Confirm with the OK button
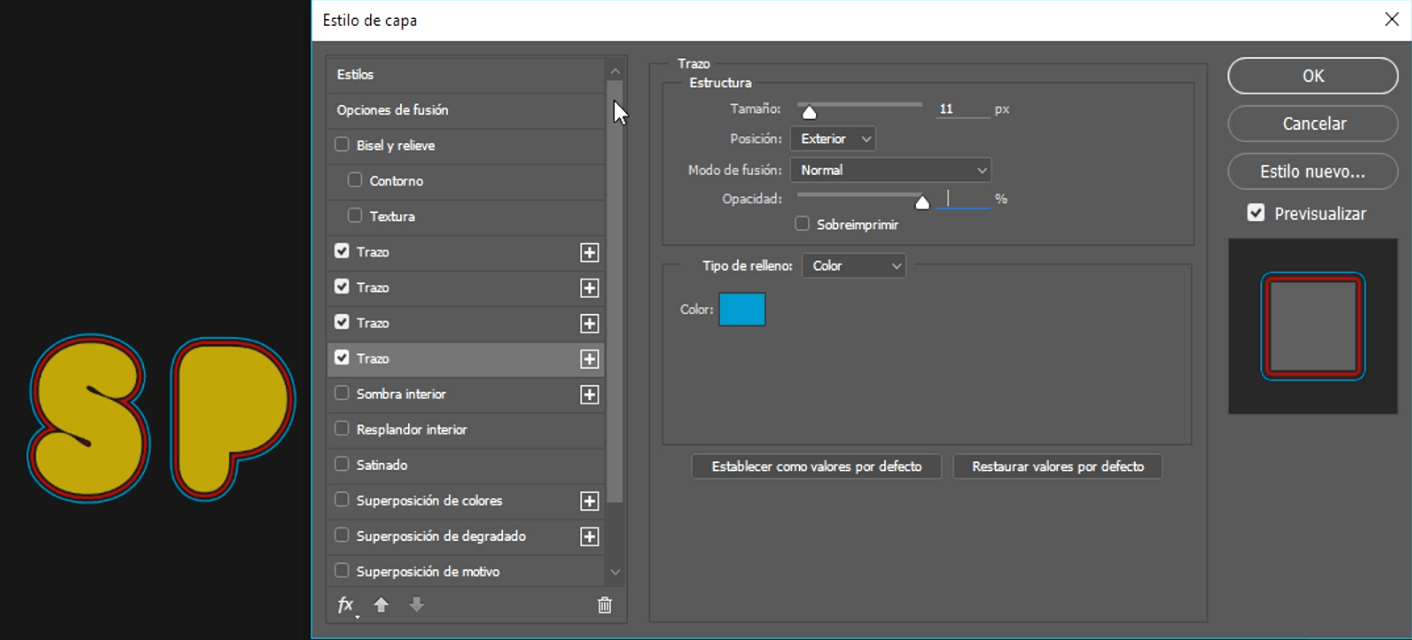This screenshot has width=1412, height=640. pyautogui.click(x=1313, y=76)
